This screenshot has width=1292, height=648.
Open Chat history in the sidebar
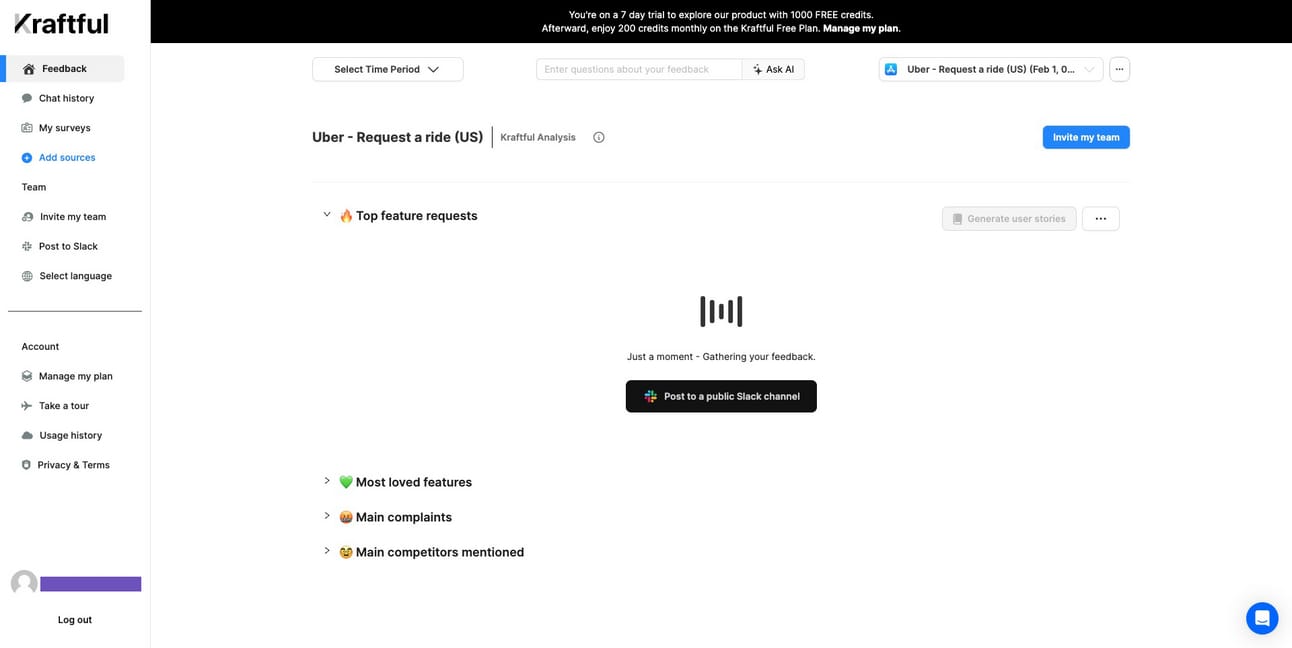[66, 98]
